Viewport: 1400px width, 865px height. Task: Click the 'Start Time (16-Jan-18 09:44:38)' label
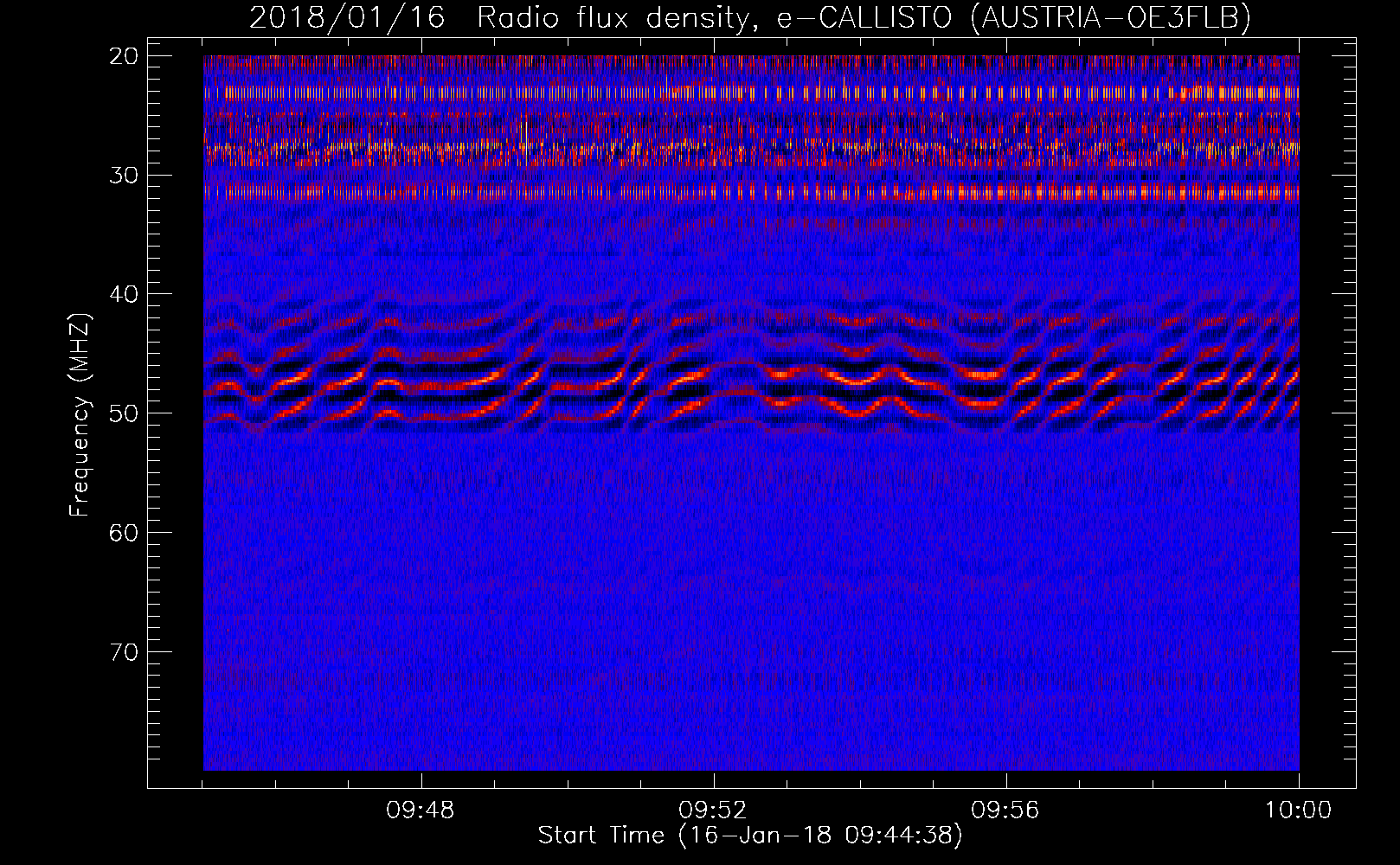tap(750, 836)
